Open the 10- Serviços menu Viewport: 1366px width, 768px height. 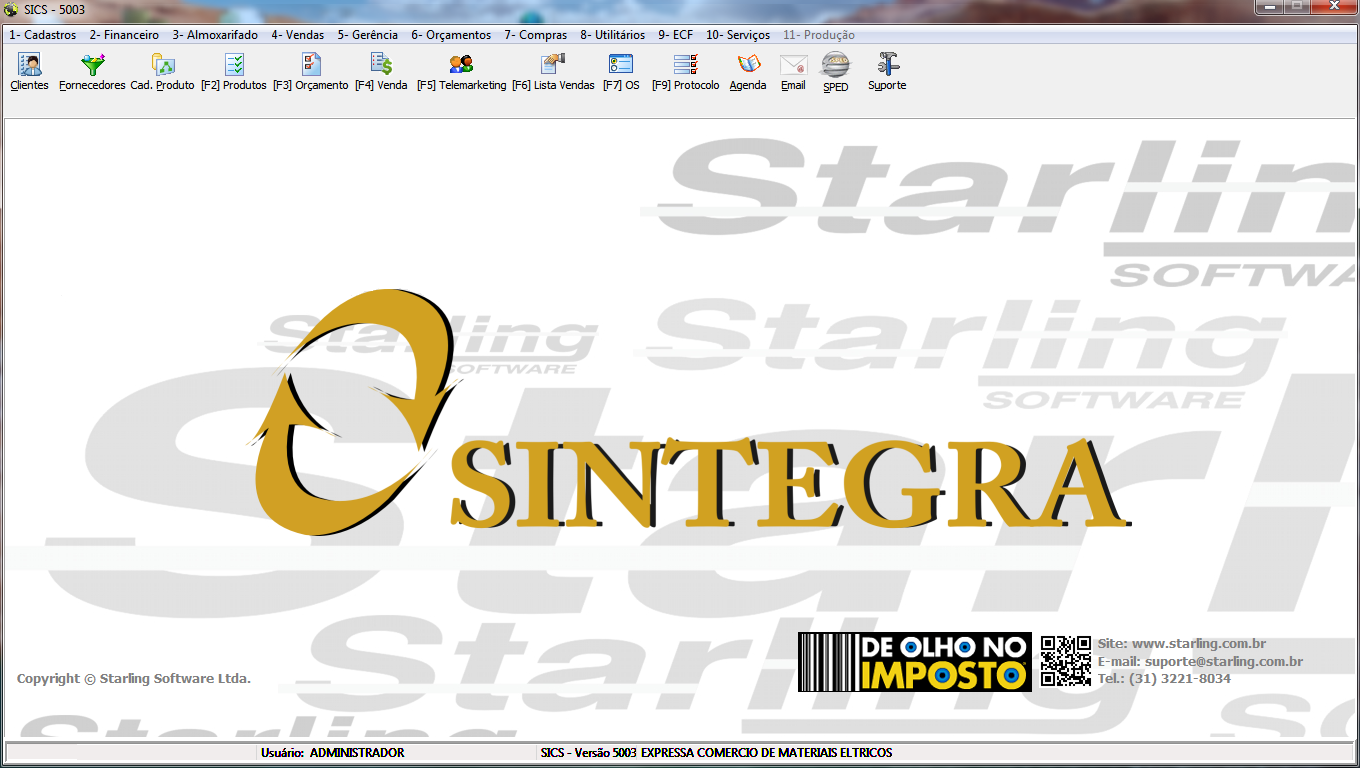(738, 35)
